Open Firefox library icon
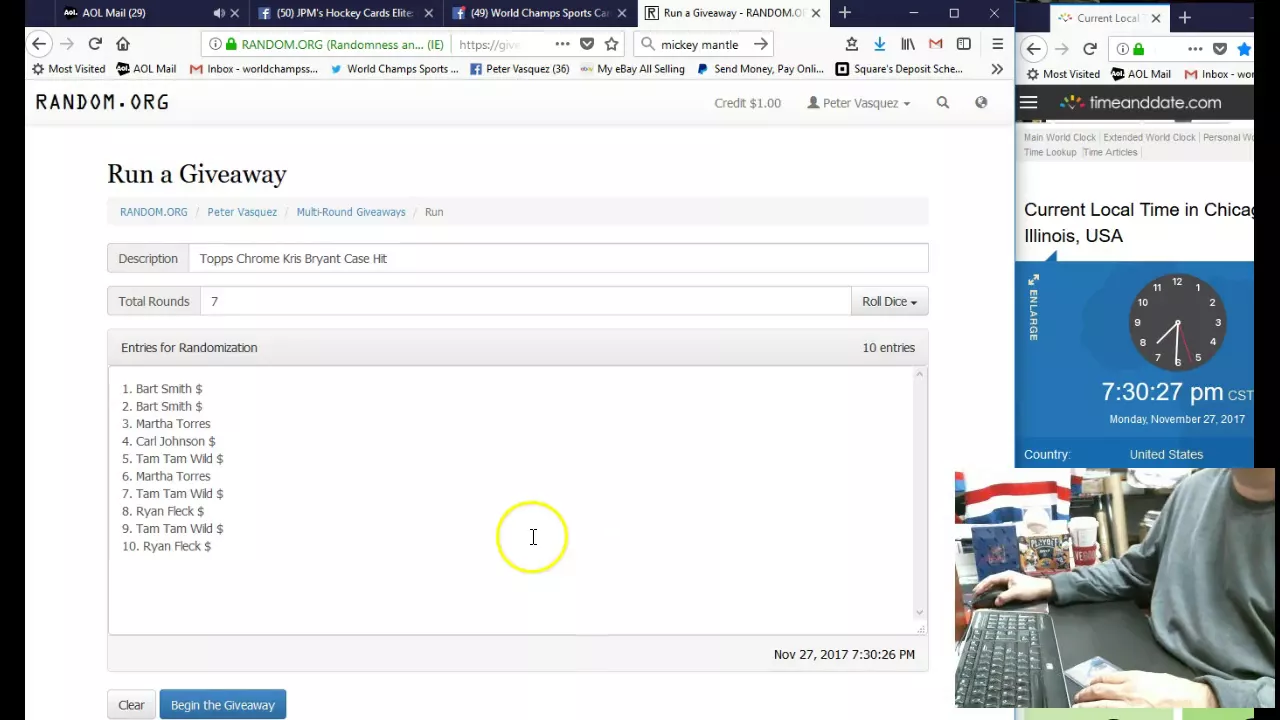The image size is (1280, 720). [908, 44]
